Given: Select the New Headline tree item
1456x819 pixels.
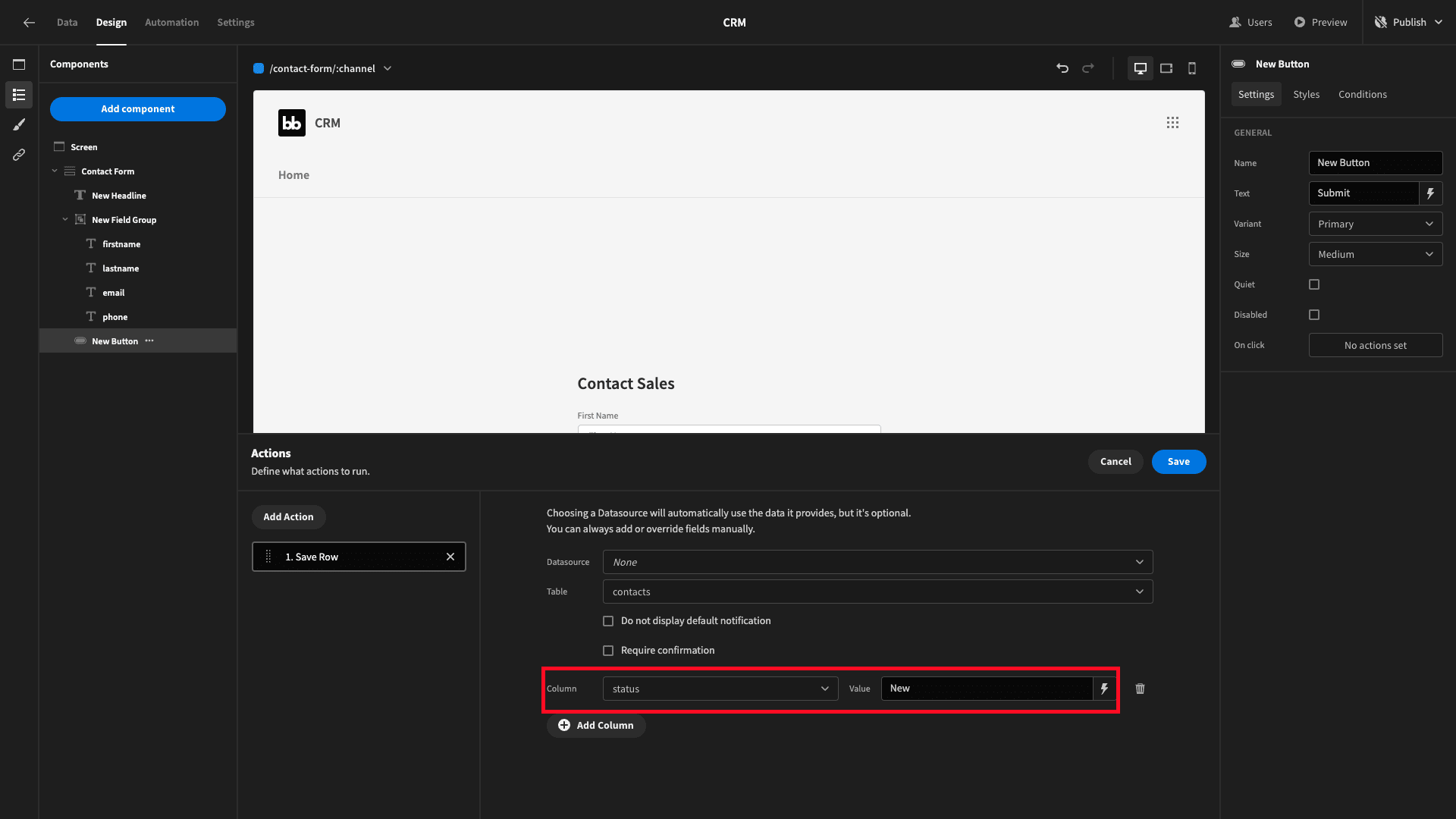Looking at the screenshot, I should (118, 196).
